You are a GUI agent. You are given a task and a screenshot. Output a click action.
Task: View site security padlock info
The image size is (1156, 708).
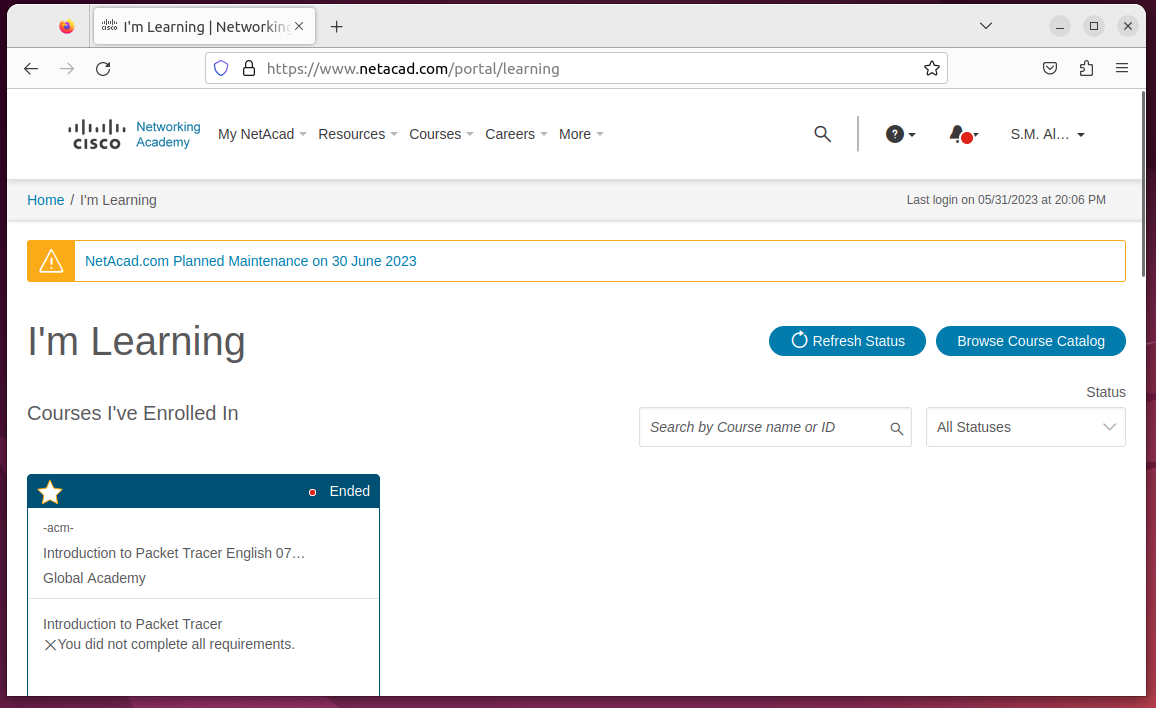249,69
